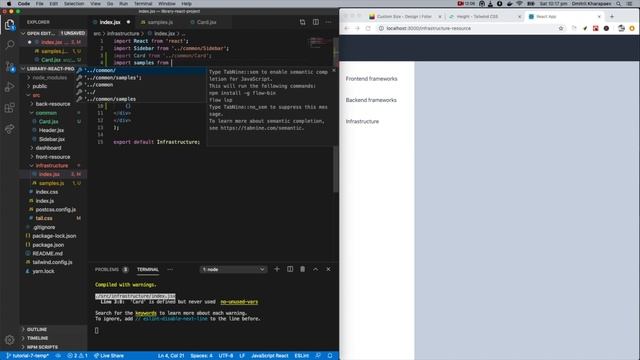Viewport: 640px width, 360px height.
Task: Click the Open Changes icon in editor toolbar
Action: [302, 22]
